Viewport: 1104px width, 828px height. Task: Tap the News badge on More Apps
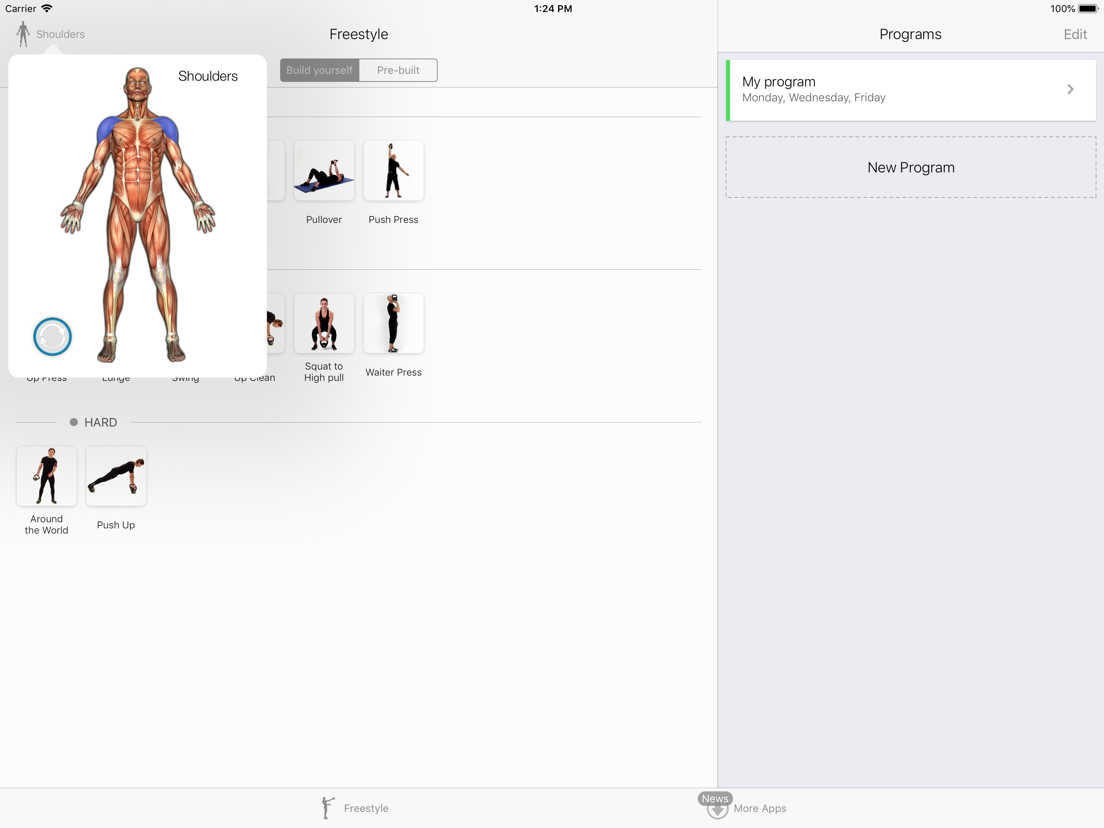click(715, 798)
